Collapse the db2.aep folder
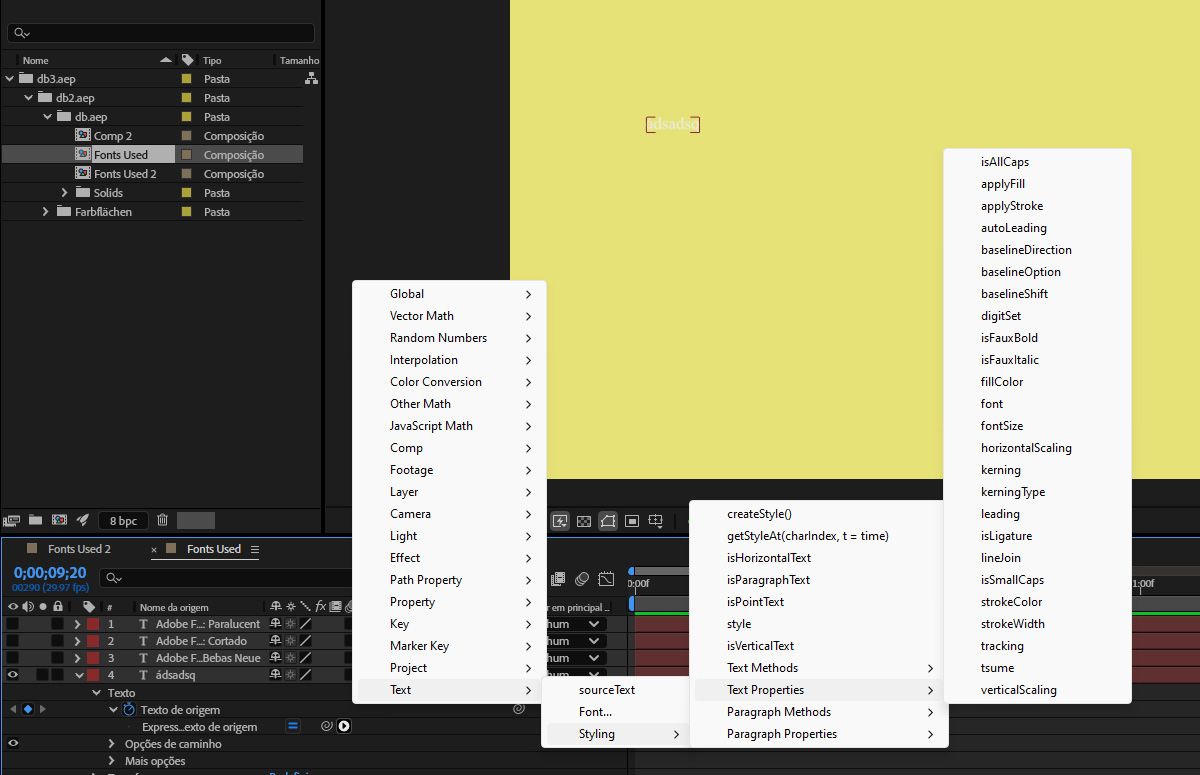Viewport: 1200px width, 775px height. click(x=29, y=98)
